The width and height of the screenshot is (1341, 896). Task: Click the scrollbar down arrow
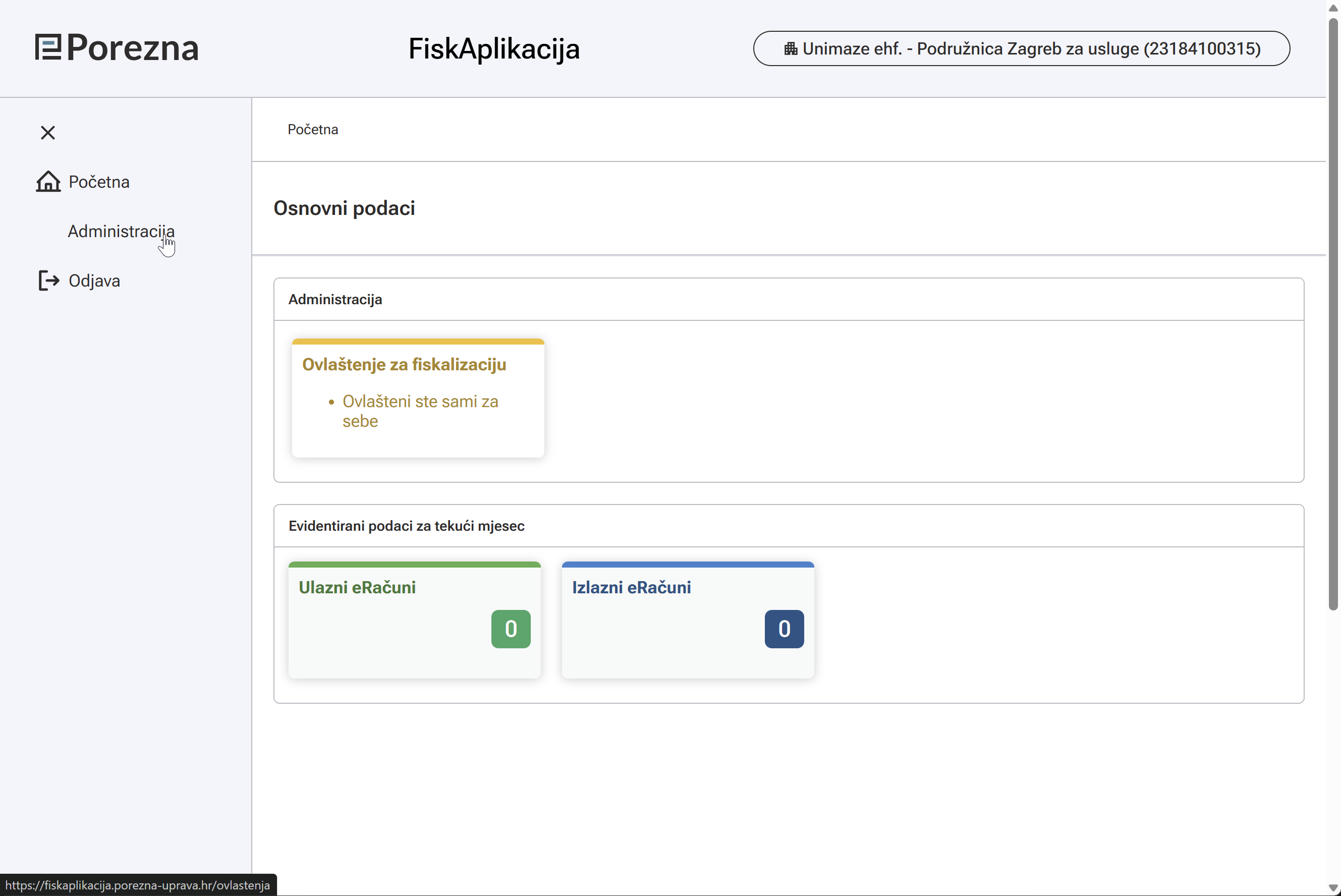[x=1333, y=887]
